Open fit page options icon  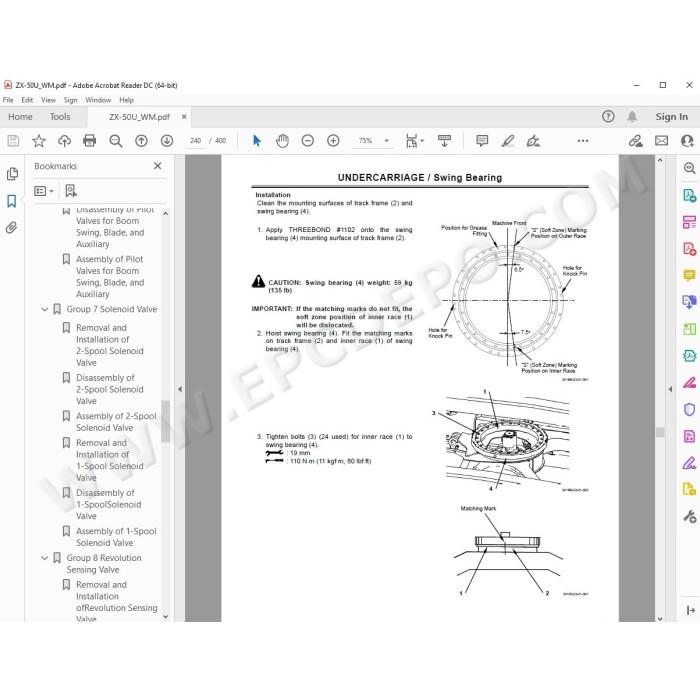414,141
